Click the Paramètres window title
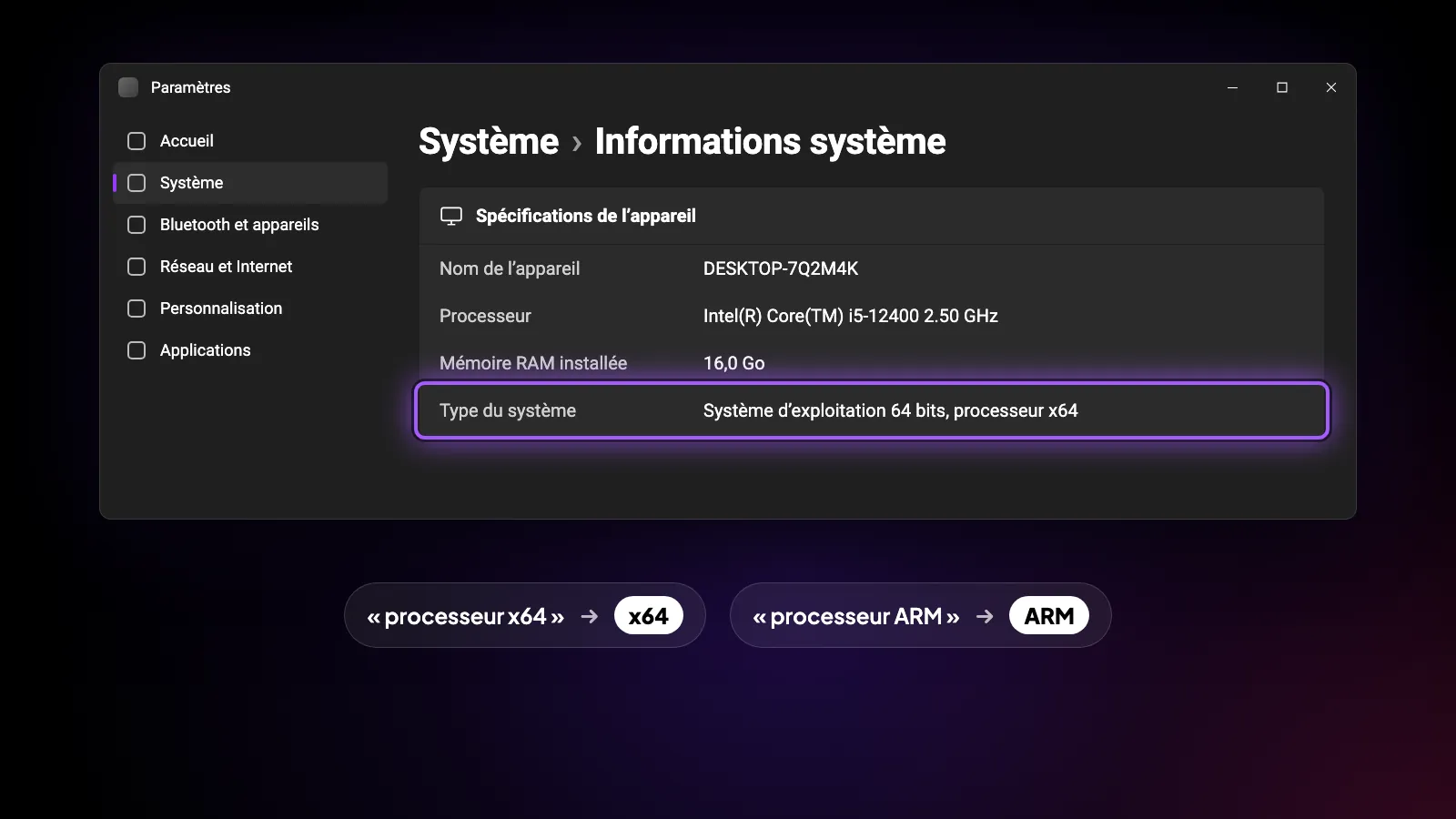The width and height of the screenshot is (1456, 819). tap(190, 87)
